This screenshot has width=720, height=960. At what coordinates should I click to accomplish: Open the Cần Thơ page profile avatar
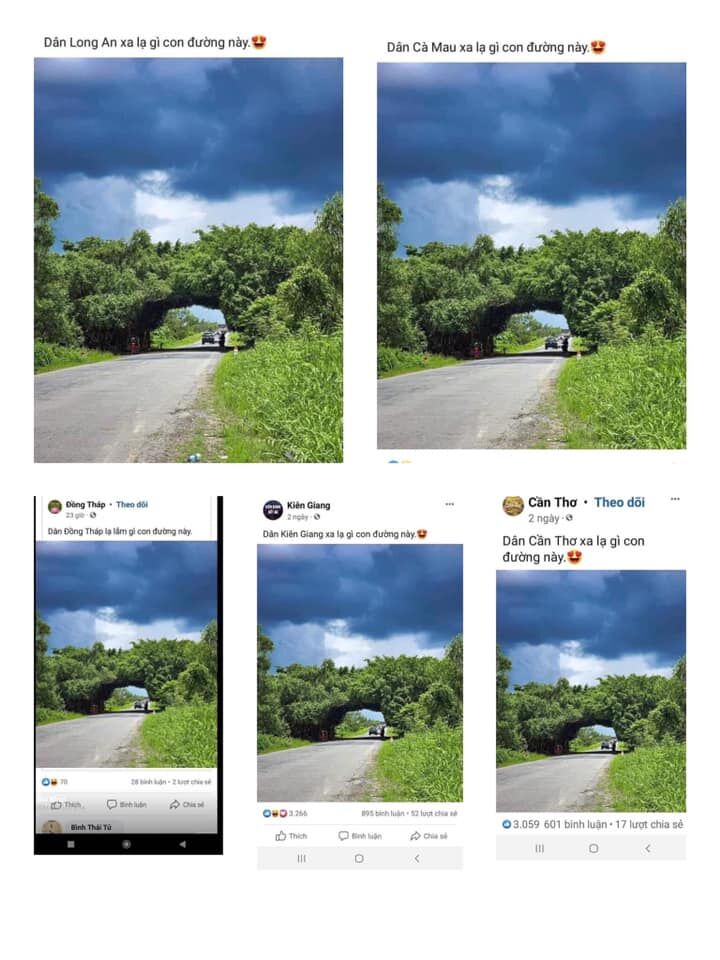point(512,506)
